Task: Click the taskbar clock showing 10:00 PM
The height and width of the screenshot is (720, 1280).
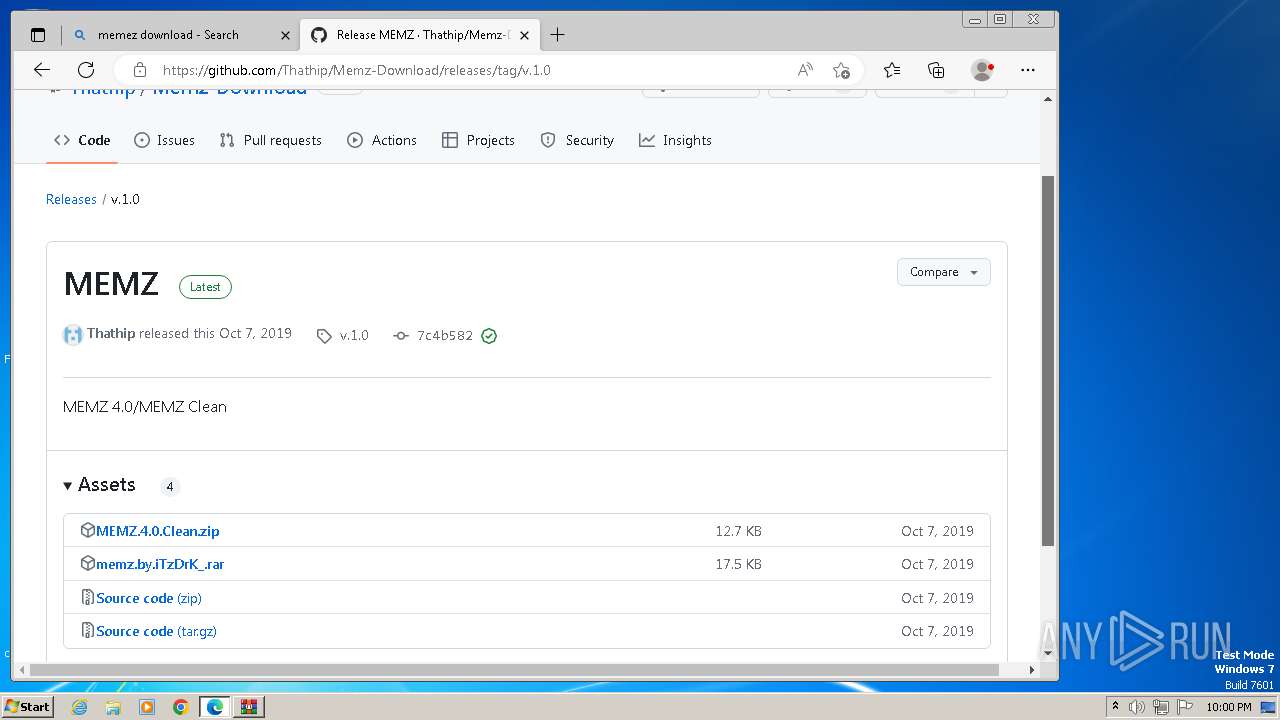Action: pyautogui.click(x=1229, y=707)
